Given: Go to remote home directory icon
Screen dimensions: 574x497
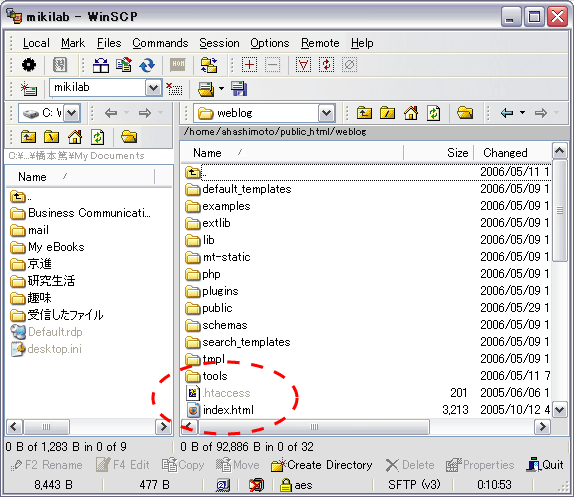Looking at the screenshot, I should point(411,113).
